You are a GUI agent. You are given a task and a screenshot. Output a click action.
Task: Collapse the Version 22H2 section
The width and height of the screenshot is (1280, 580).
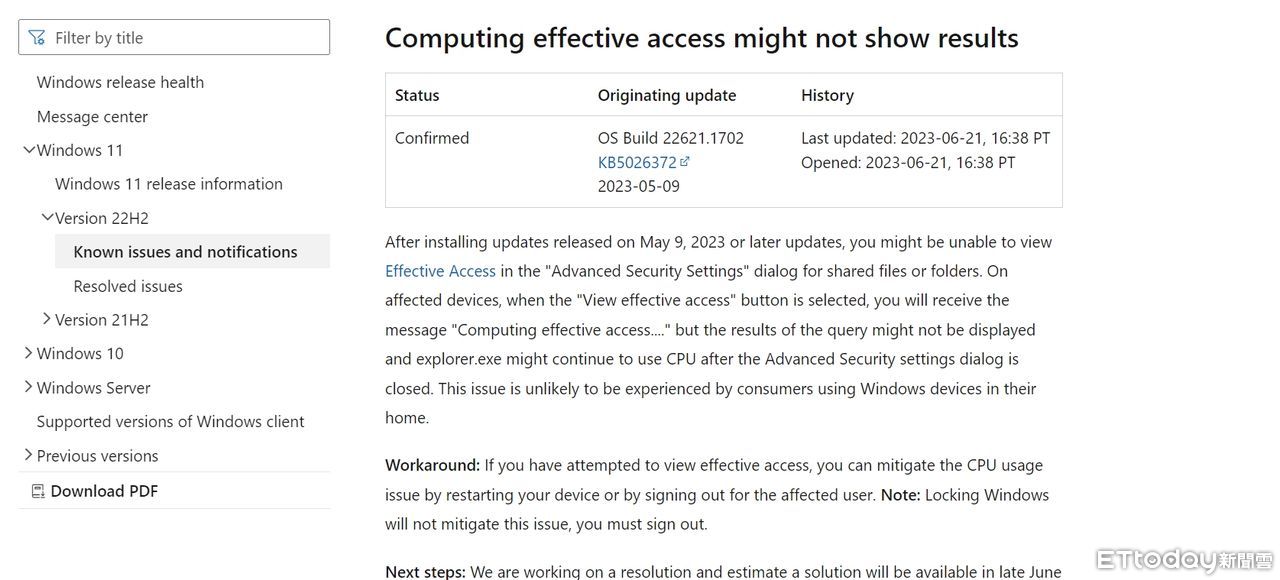[x=47, y=218]
